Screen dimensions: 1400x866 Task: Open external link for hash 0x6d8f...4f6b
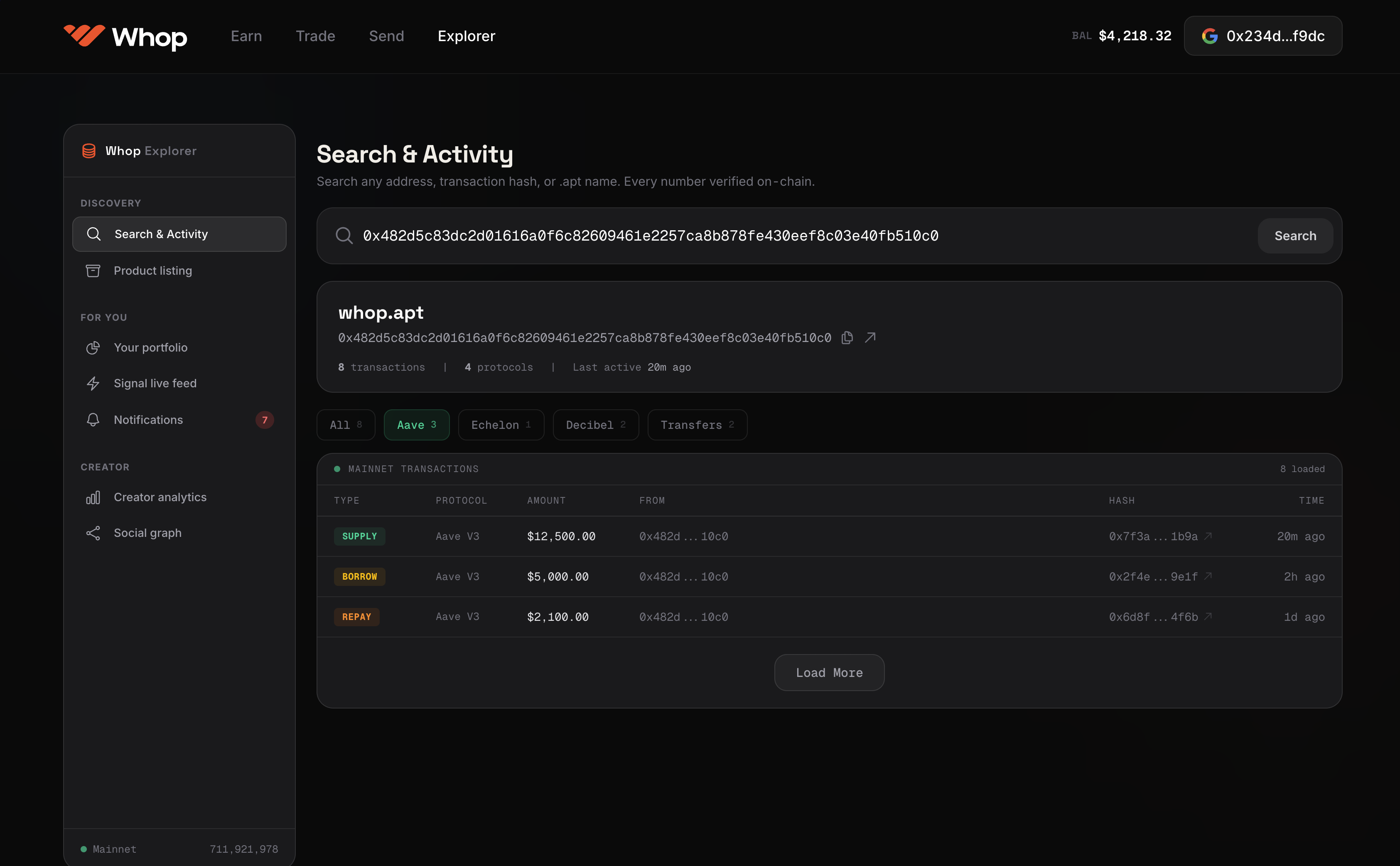pos(1208,616)
